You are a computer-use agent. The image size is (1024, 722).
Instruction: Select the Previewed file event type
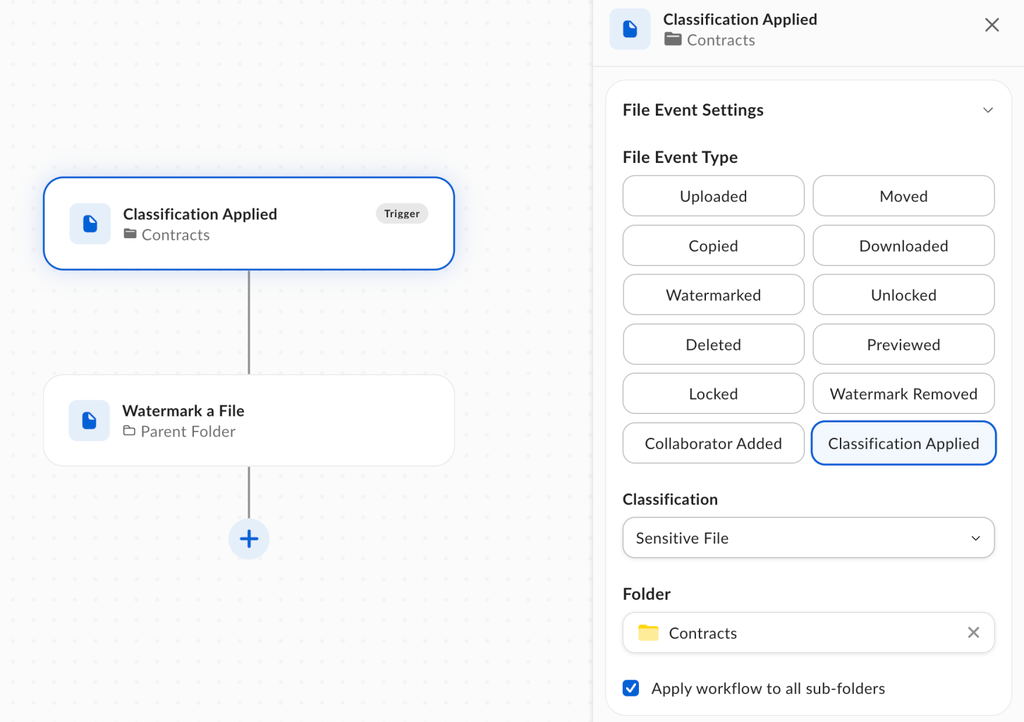[x=903, y=345]
